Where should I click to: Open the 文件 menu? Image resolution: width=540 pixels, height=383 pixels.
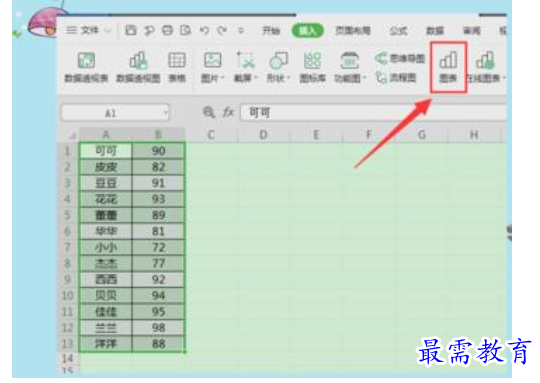click(x=83, y=30)
